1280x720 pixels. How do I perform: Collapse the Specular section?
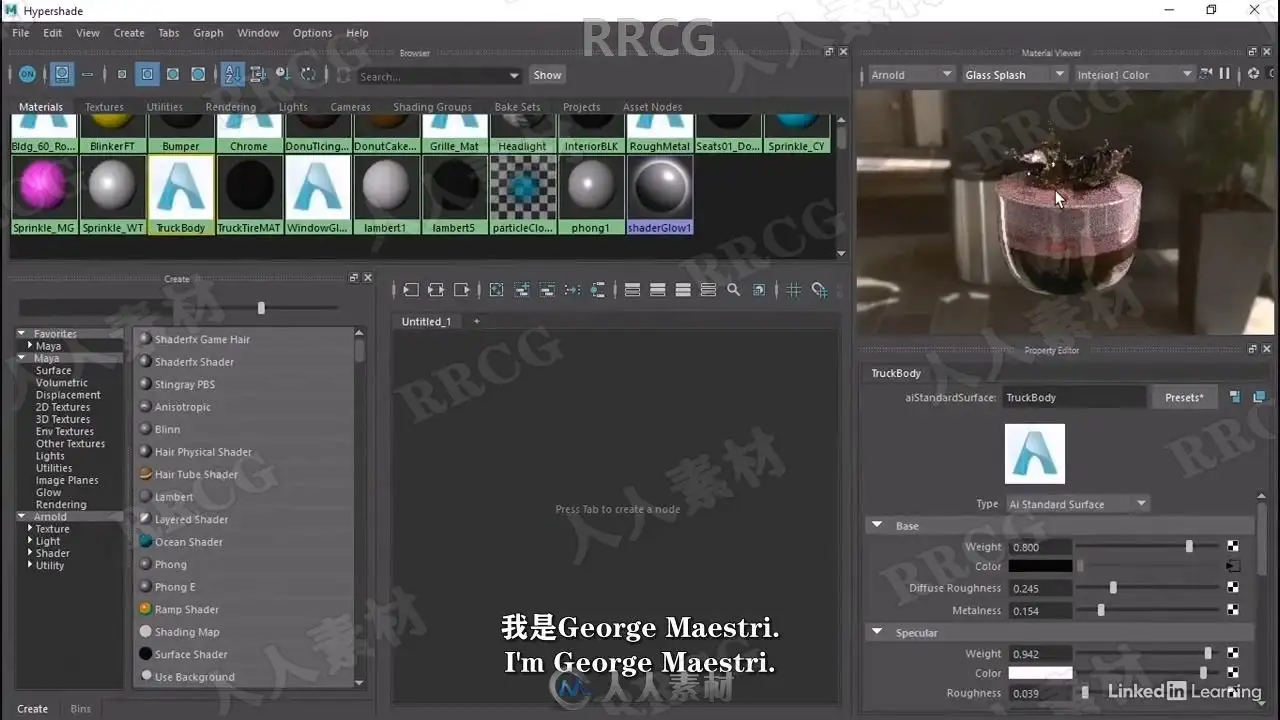pos(877,632)
